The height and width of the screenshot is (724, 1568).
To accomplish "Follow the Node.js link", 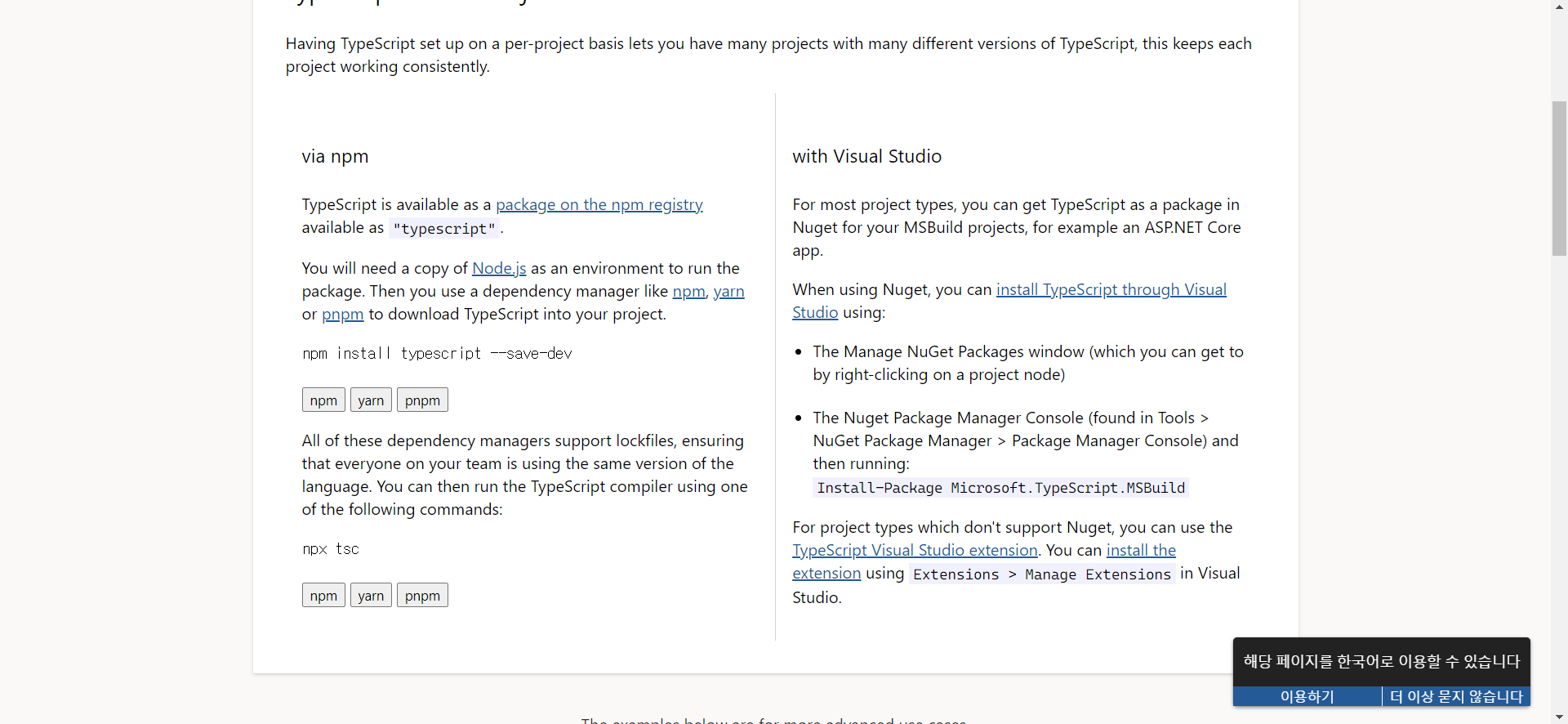I will [x=499, y=268].
